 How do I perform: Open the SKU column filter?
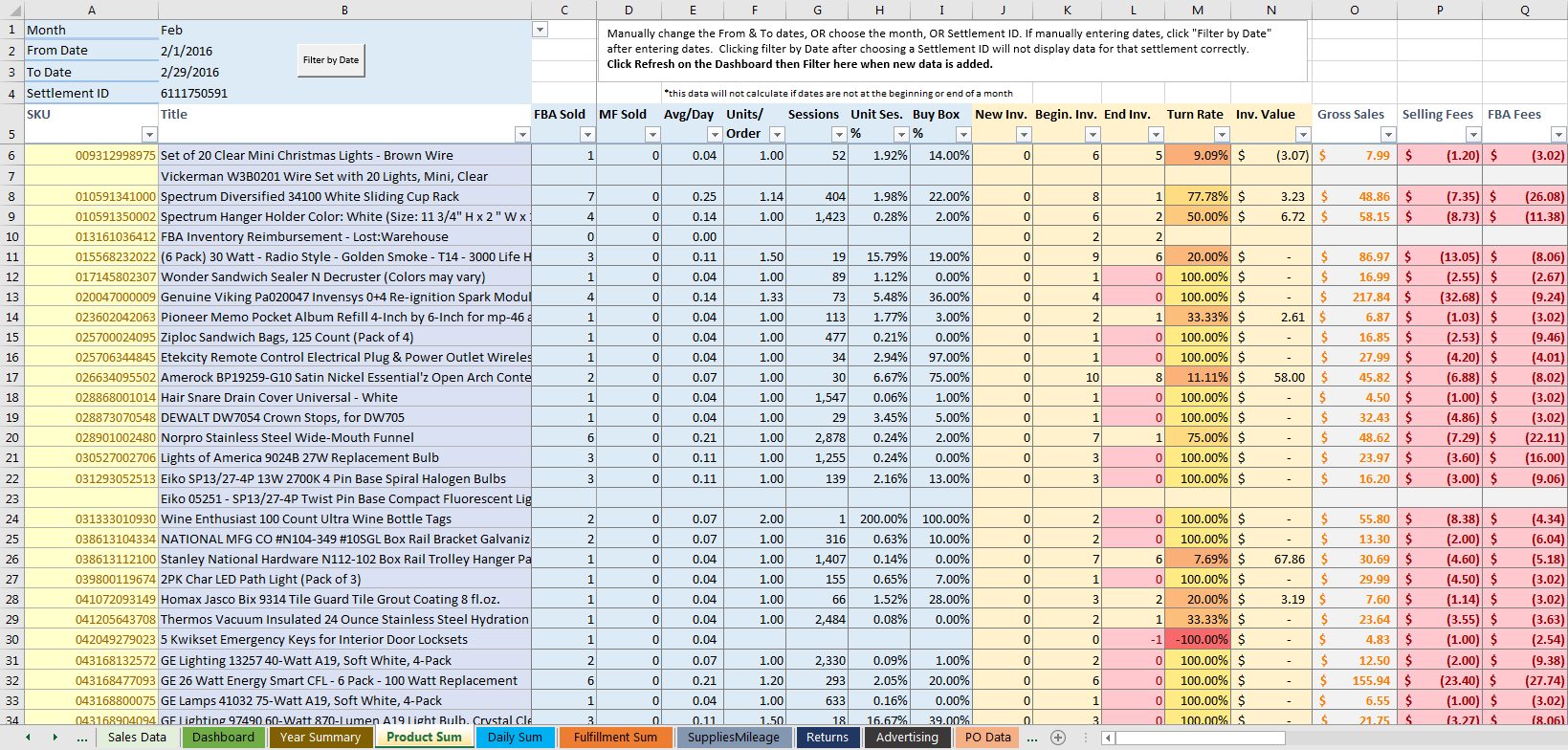[148, 135]
